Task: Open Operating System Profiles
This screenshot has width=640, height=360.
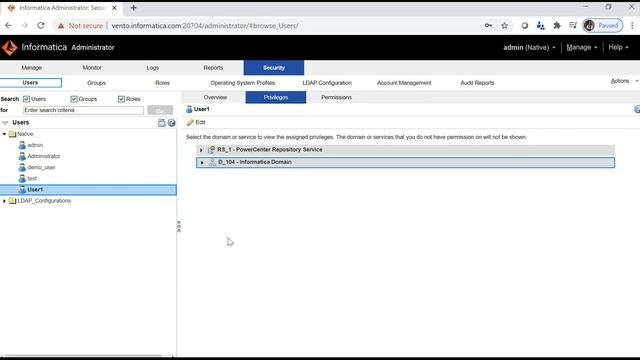Action: pos(243,83)
